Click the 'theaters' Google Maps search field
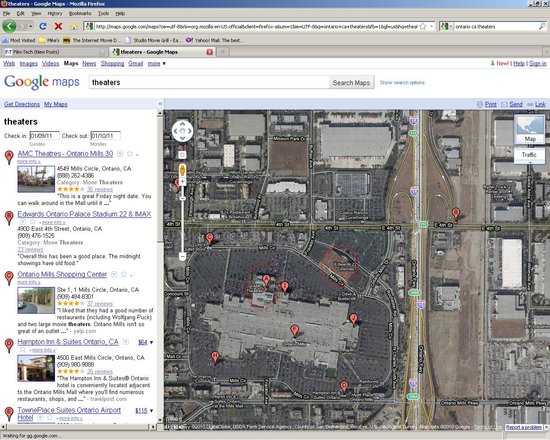This screenshot has height=440, width=550. (209, 82)
